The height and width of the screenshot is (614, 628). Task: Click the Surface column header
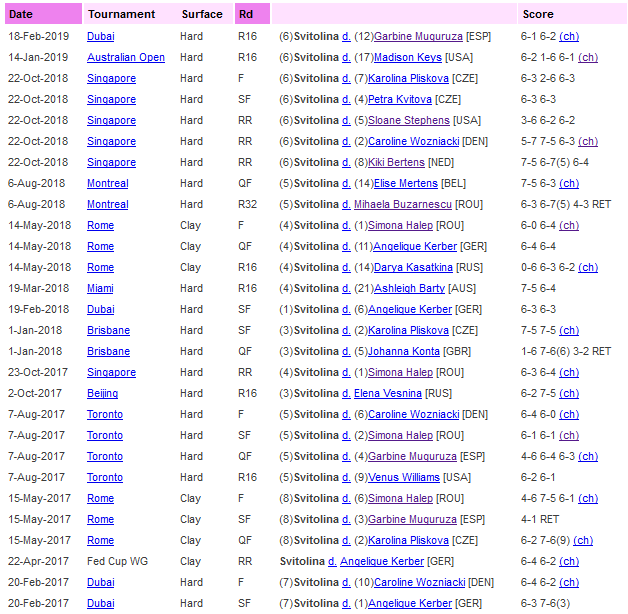[202, 14]
